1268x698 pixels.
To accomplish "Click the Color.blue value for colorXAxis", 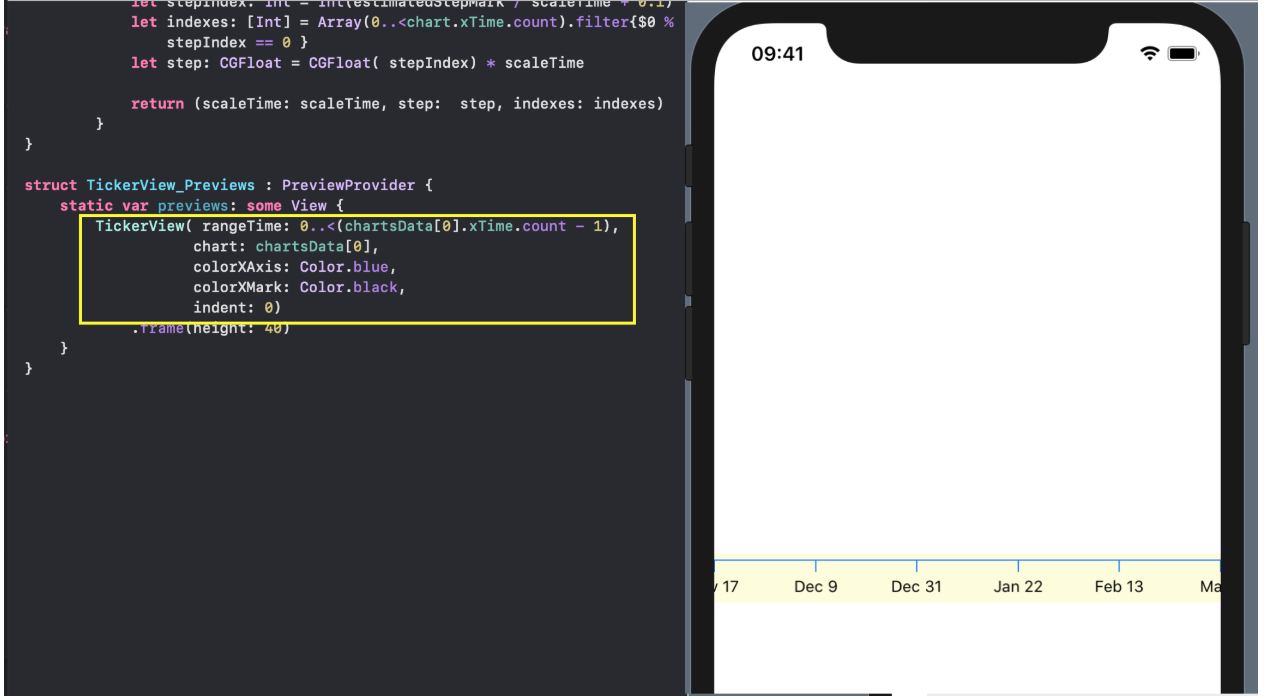I will point(344,266).
